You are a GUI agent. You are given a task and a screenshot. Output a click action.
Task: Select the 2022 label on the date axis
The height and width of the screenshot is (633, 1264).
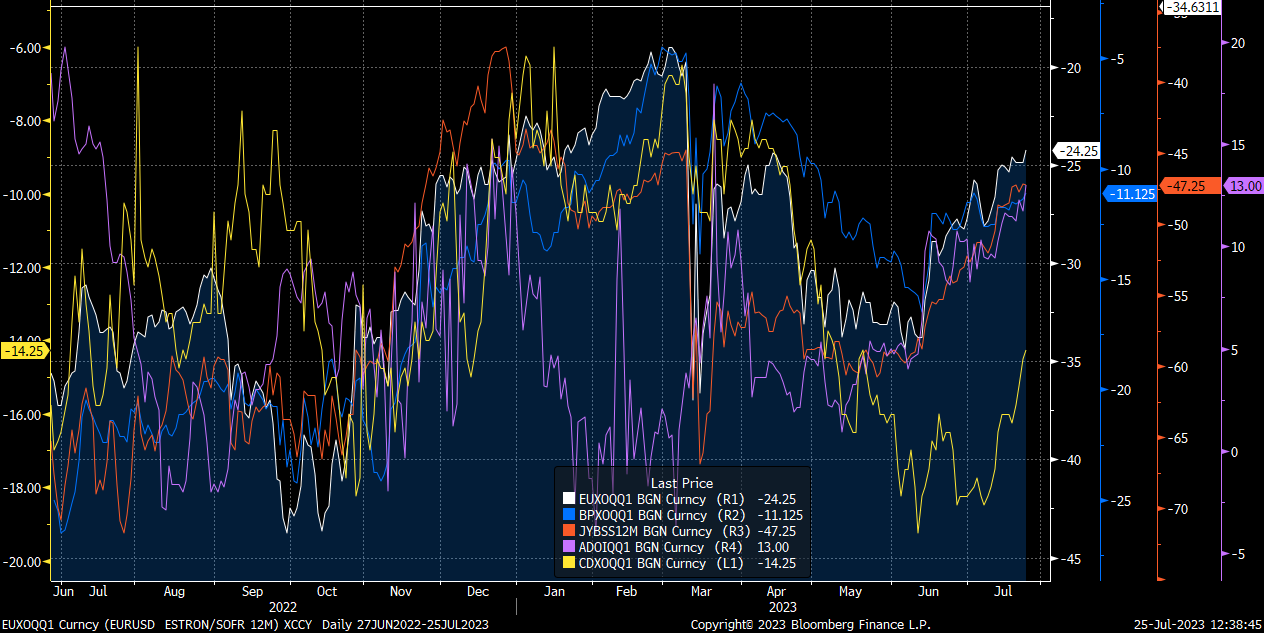(x=282, y=606)
